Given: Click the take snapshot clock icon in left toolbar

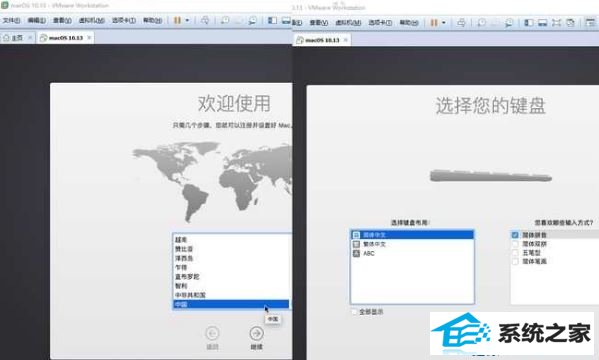Looking at the screenshot, I should 225,20.
